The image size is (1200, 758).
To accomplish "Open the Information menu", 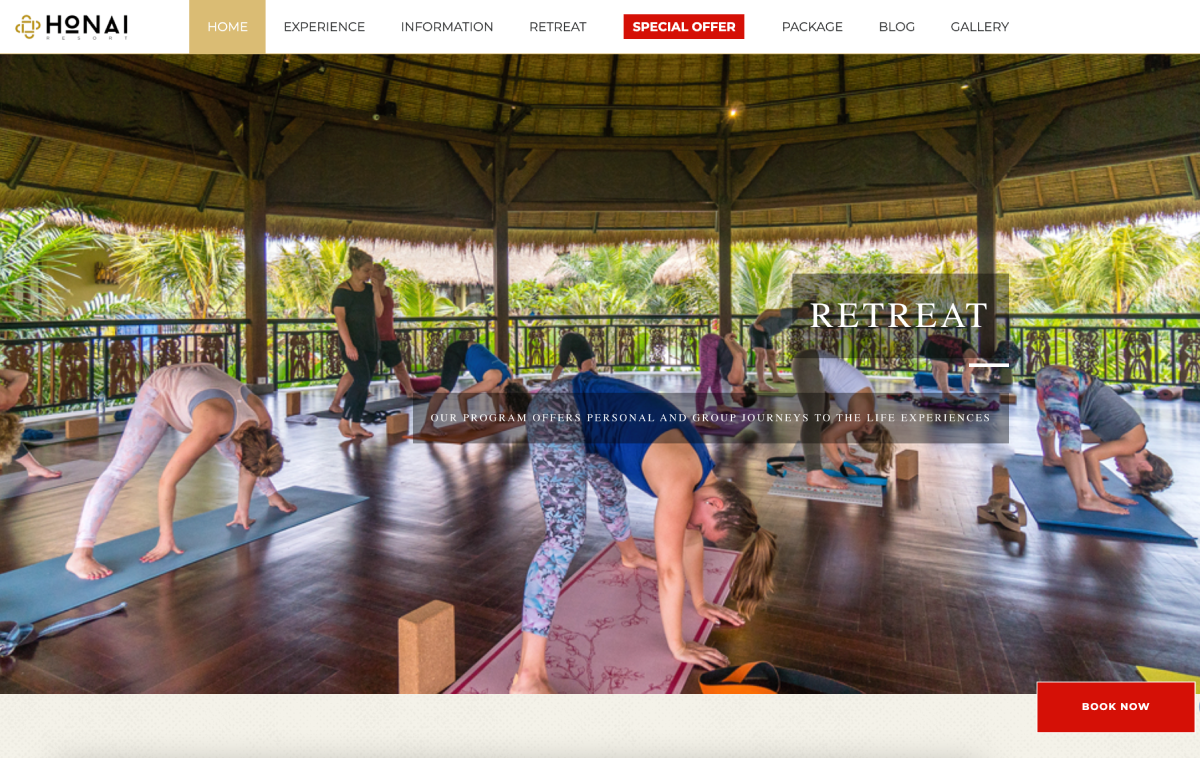I will 447,27.
